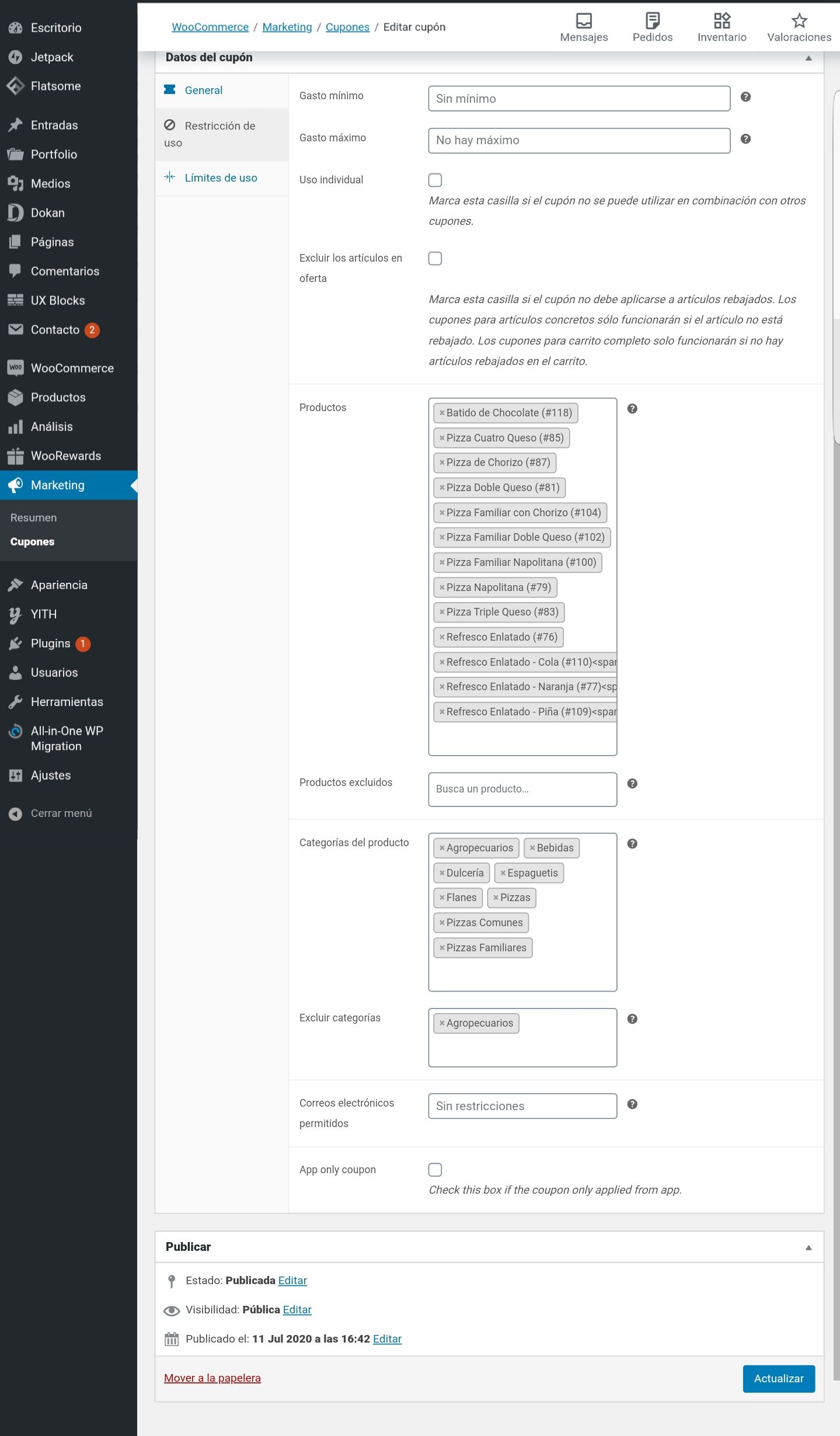Viewport: 840px width, 1436px height.
Task: Remove Batido de Chocolate (#118) product tag
Action: tap(442, 413)
